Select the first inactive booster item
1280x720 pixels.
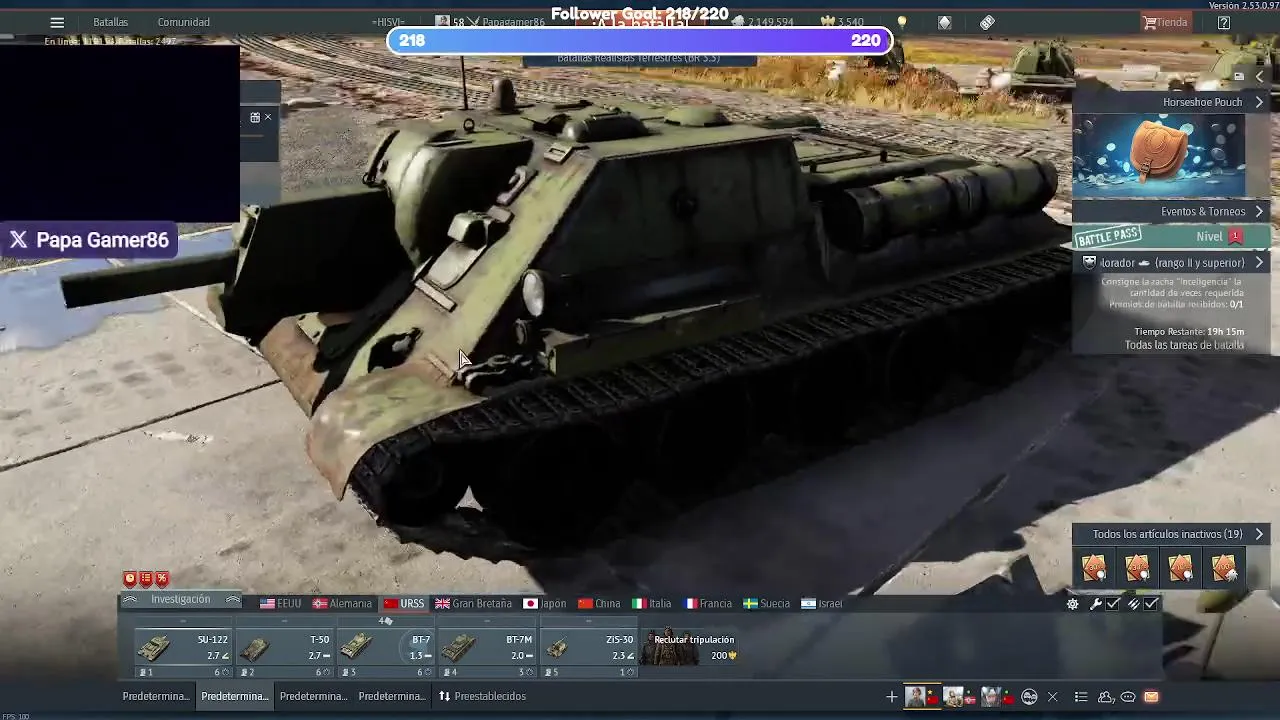(x=1094, y=568)
